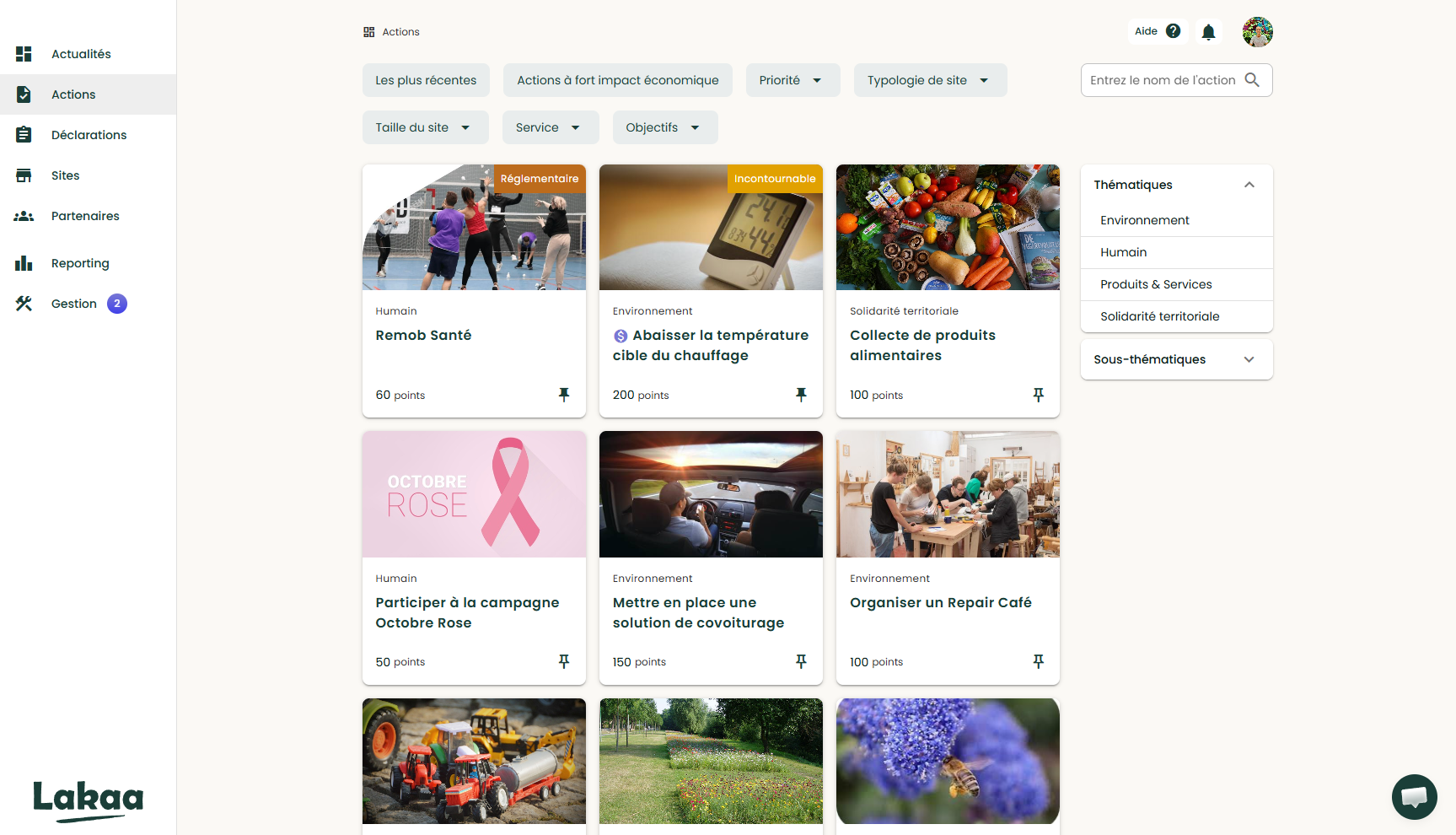
Task: Open the thermometer chauffage thumbnail
Action: coord(711,228)
